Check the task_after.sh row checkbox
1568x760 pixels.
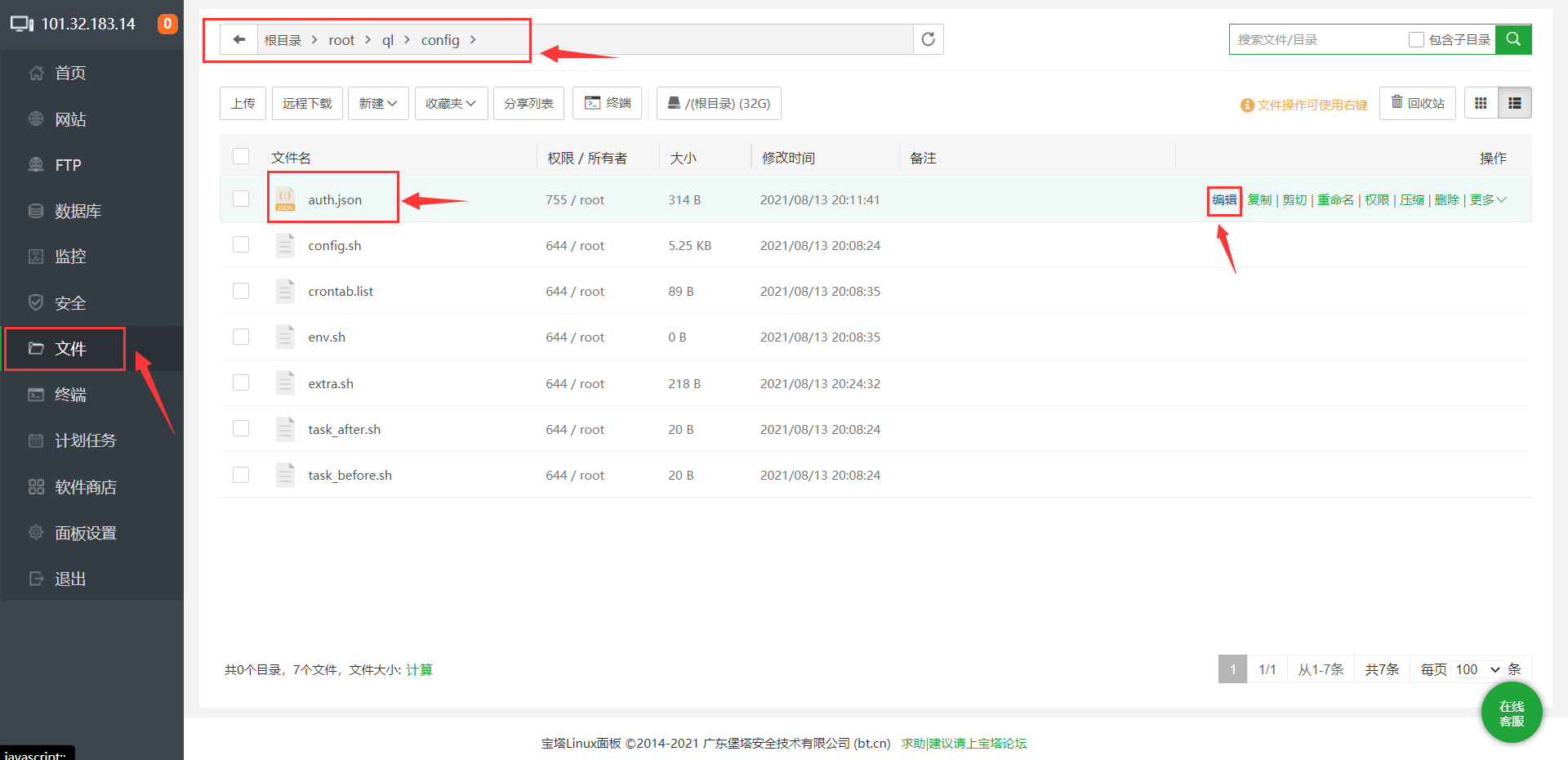point(241,428)
